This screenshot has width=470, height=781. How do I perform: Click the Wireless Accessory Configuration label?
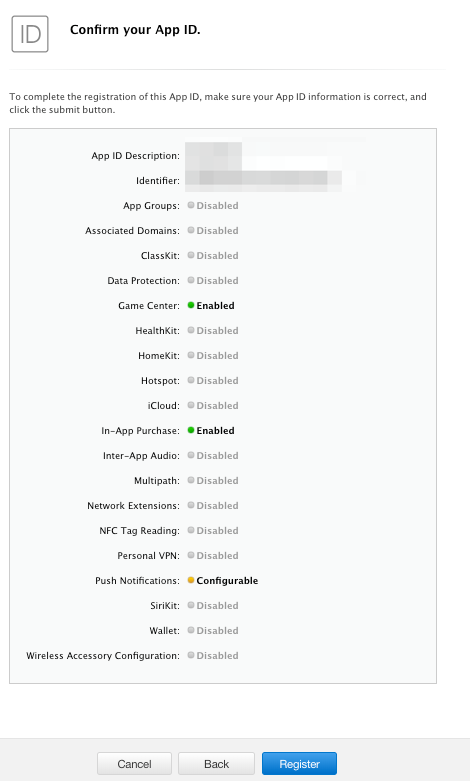[103, 656]
